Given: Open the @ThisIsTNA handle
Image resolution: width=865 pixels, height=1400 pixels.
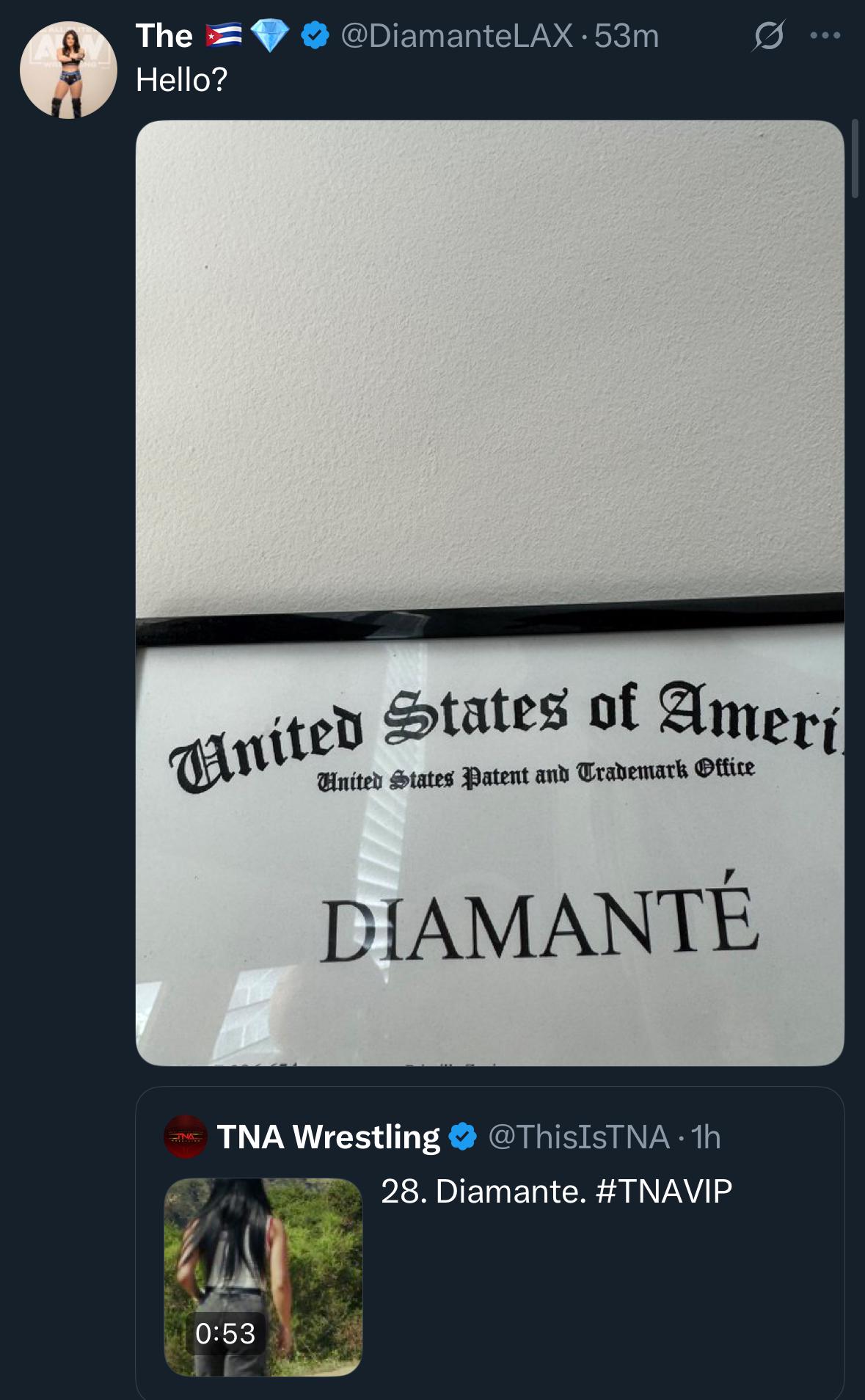Looking at the screenshot, I should (x=578, y=1137).
